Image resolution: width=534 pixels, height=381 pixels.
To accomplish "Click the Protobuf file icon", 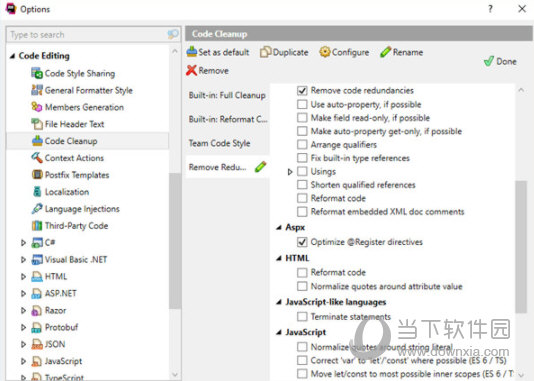I will tap(37, 327).
